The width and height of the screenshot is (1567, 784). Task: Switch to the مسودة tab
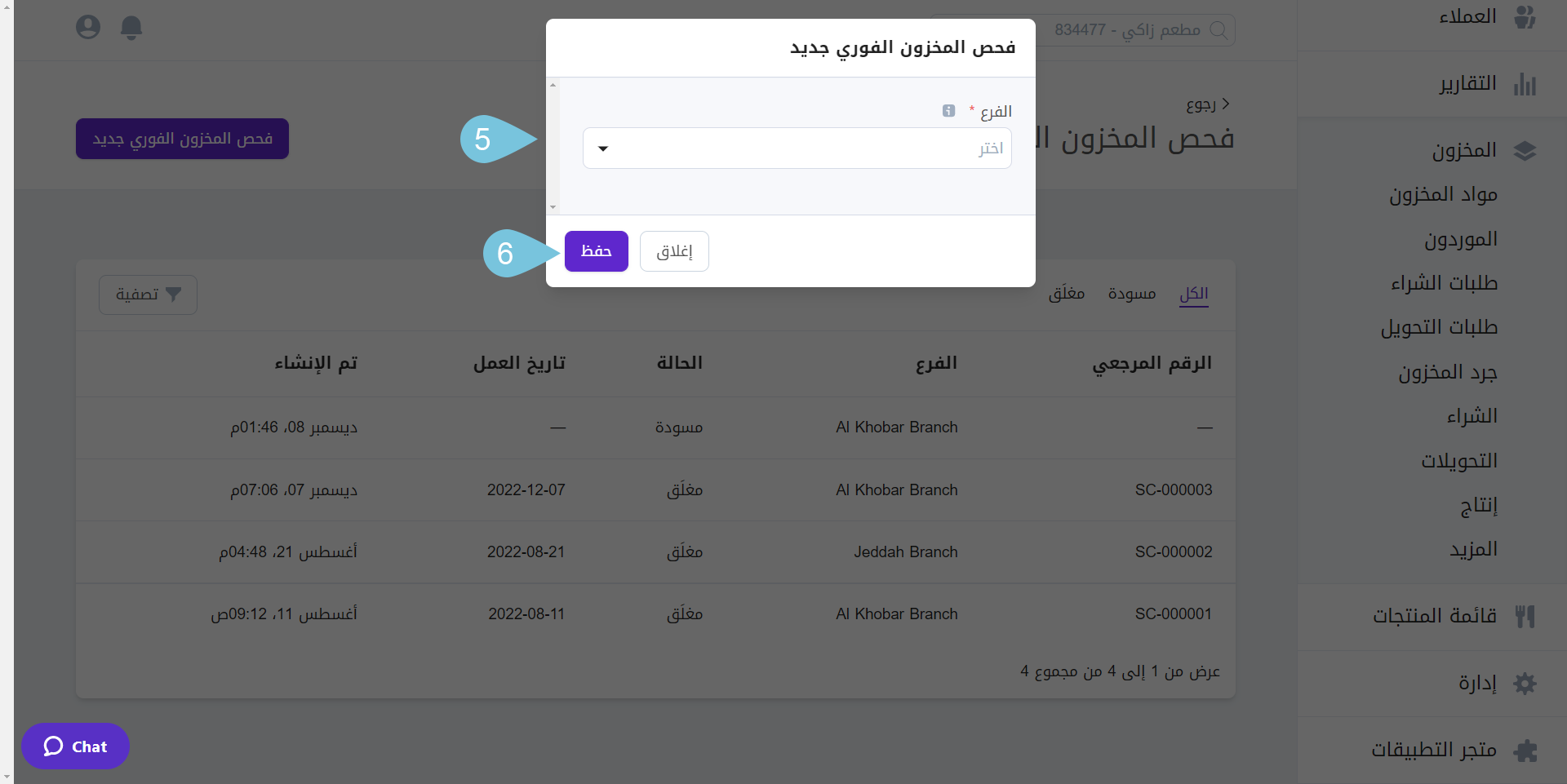point(1131,294)
